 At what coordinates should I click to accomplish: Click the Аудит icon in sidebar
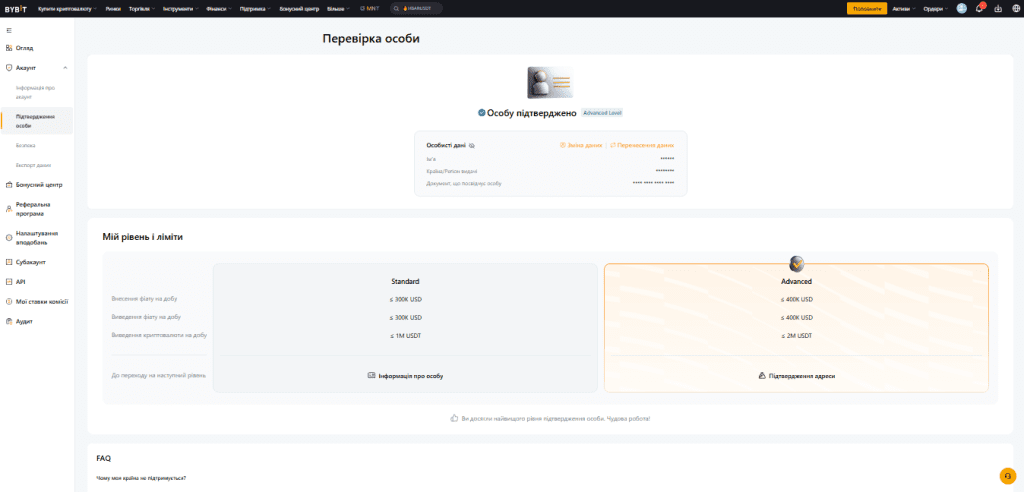tap(8, 321)
